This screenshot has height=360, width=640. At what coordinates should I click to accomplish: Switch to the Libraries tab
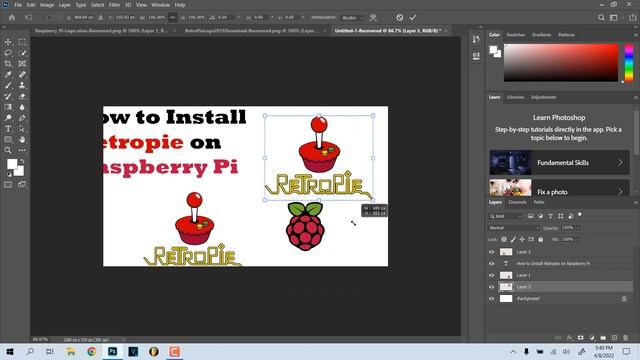pyautogui.click(x=515, y=97)
